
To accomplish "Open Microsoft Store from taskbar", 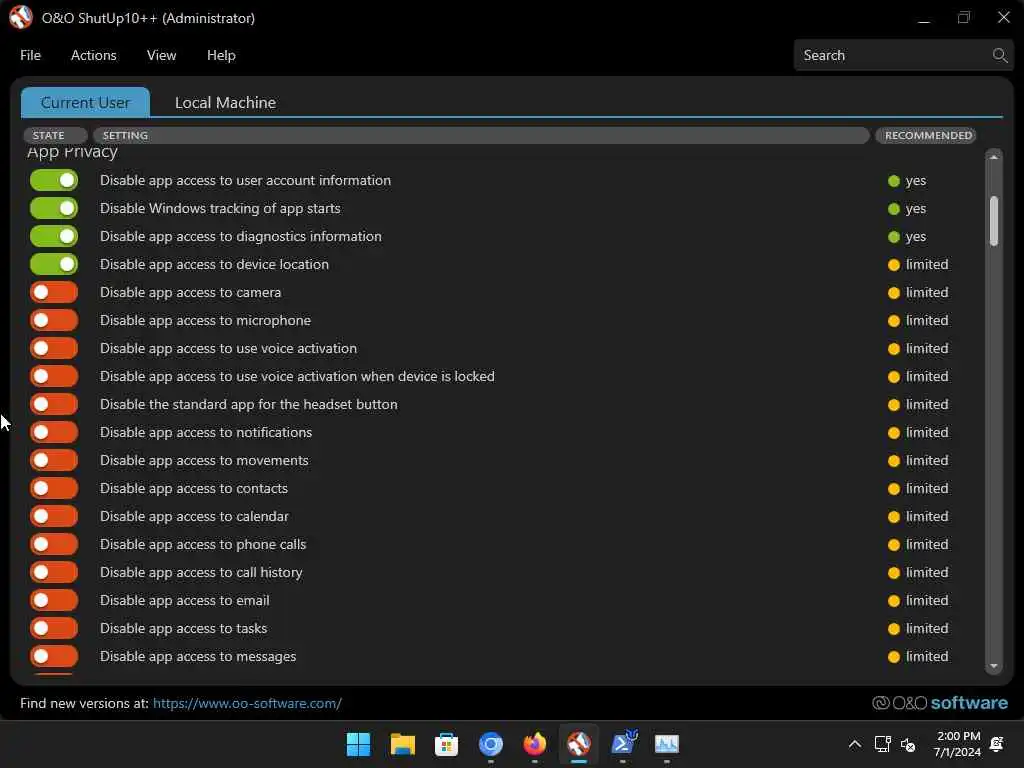I will (x=447, y=744).
